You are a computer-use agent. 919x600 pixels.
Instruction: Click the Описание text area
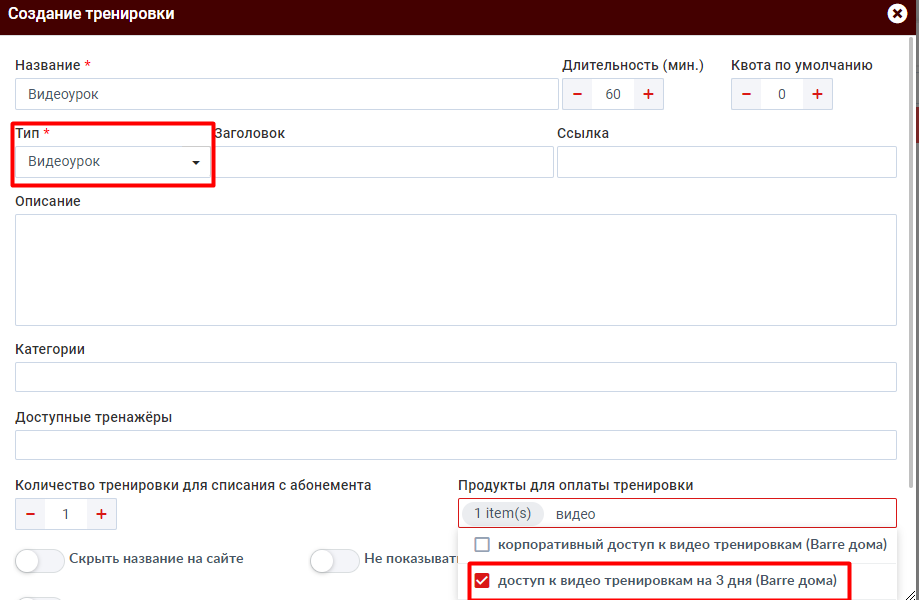pyautogui.click(x=455, y=269)
